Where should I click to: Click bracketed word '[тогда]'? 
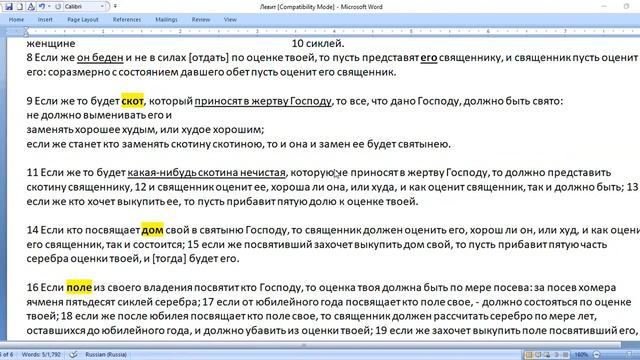[x=169, y=259]
